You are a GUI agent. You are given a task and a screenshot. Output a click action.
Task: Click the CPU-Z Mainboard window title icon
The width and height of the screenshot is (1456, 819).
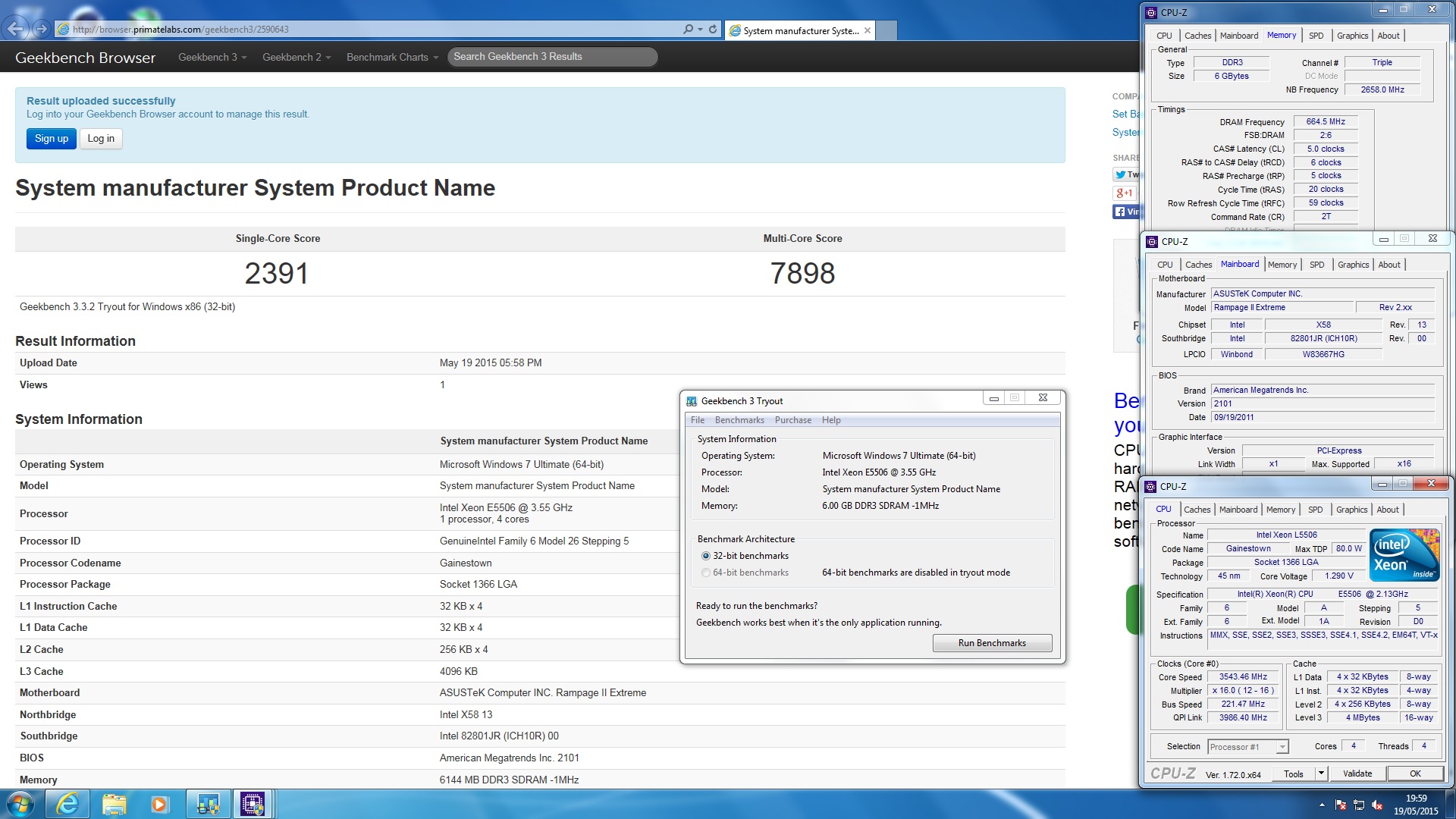1153,241
